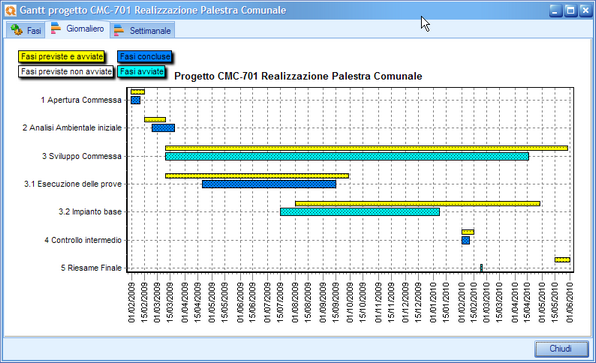The height and width of the screenshot is (363, 596).
Task: Click the Chiudi button
Action: (x=561, y=349)
